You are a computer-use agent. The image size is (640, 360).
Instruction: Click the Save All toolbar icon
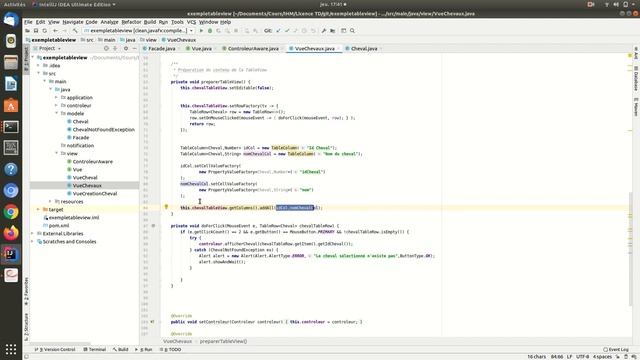click(36, 31)
